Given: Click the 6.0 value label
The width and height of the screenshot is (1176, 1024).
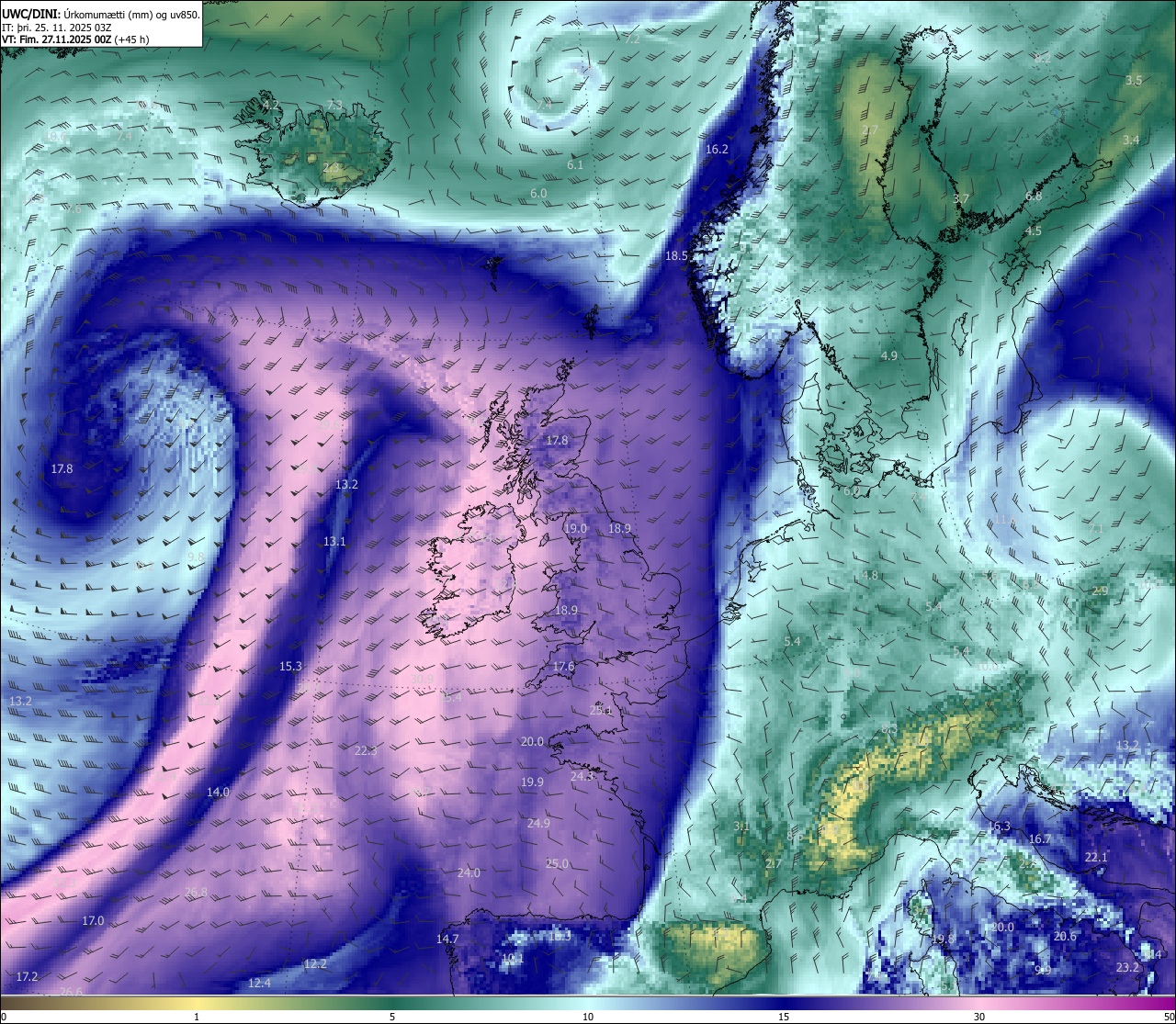Looking at the screenshot, I should click(x=538, y=193).
